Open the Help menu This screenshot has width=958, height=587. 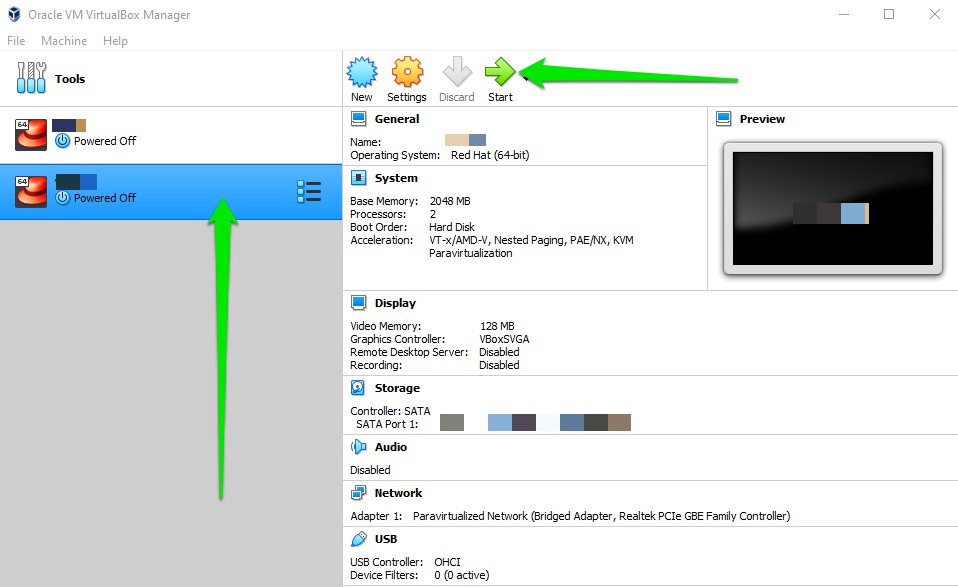(x=116, y=41)
